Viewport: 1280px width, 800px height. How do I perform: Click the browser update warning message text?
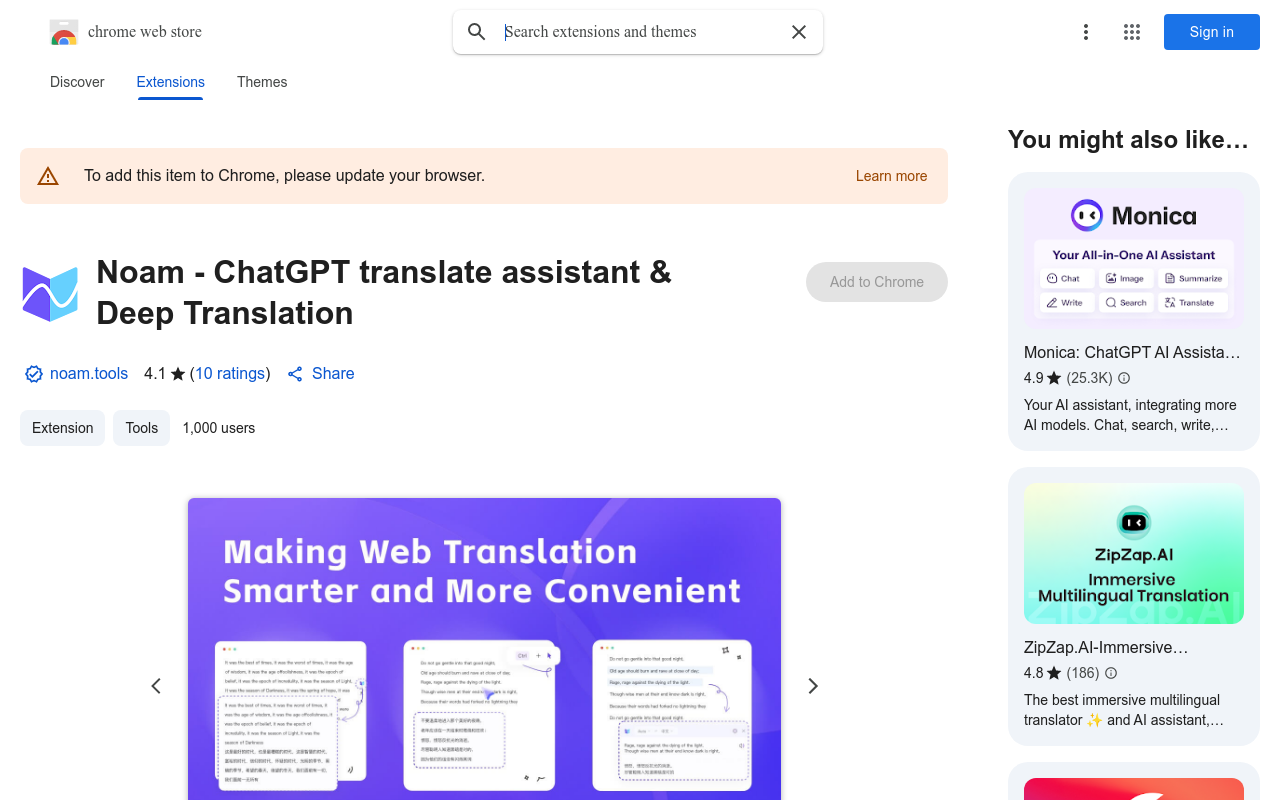284,176
